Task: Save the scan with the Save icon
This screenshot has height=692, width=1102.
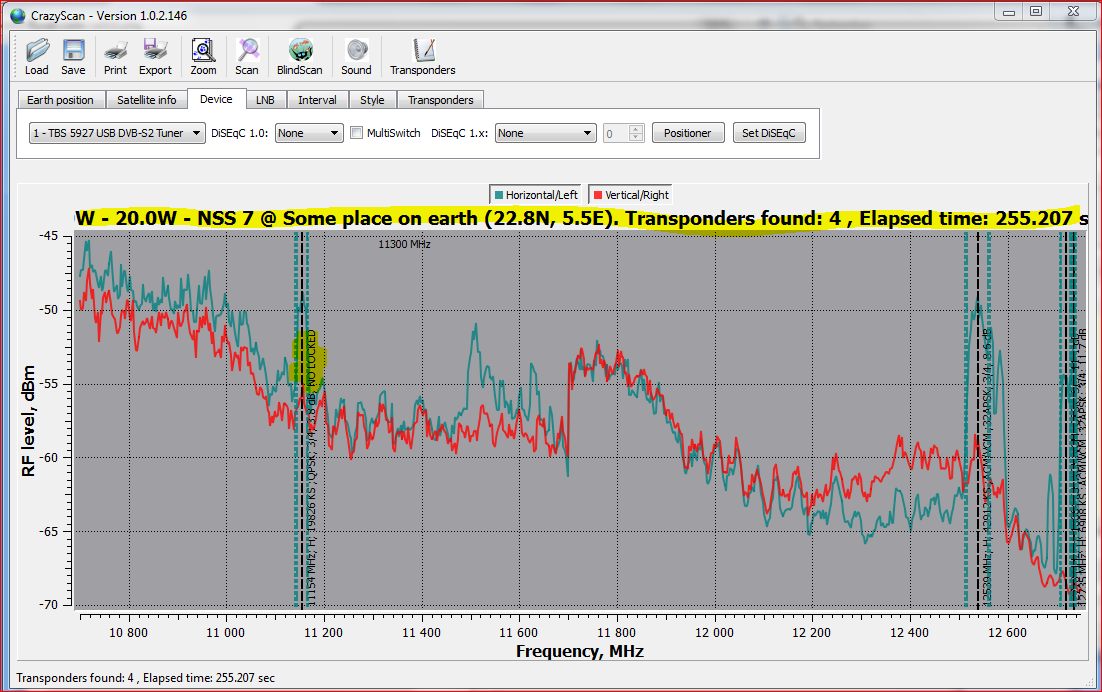Action: [x=73, y=57]
